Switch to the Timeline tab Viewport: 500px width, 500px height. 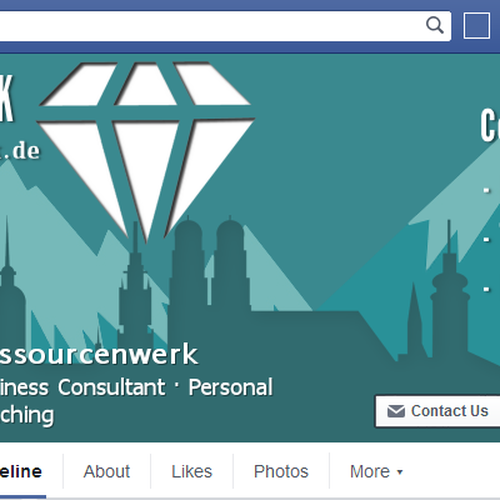(21, 472)
